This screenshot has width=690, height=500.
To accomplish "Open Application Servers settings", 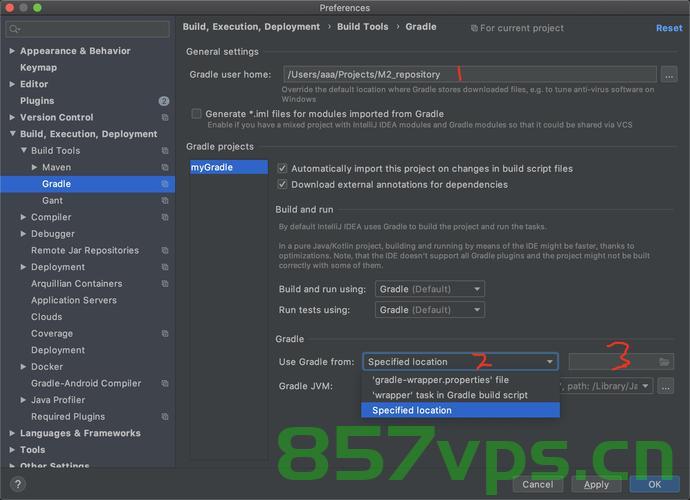I will pos(74,300).
